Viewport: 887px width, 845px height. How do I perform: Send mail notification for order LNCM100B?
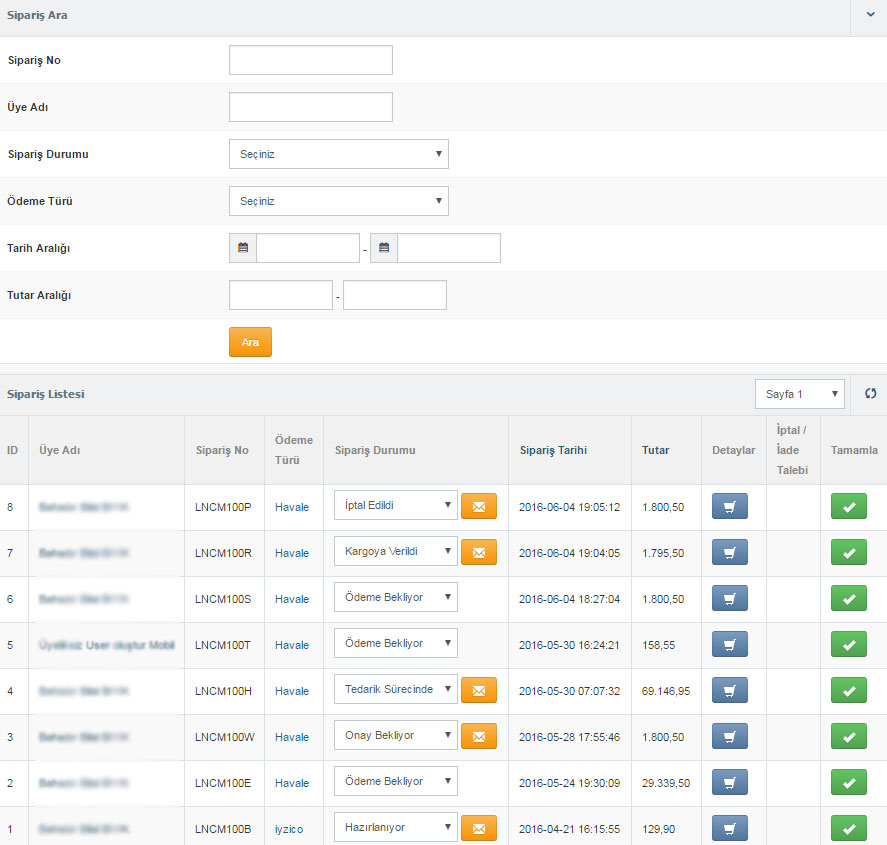[478, 828]
